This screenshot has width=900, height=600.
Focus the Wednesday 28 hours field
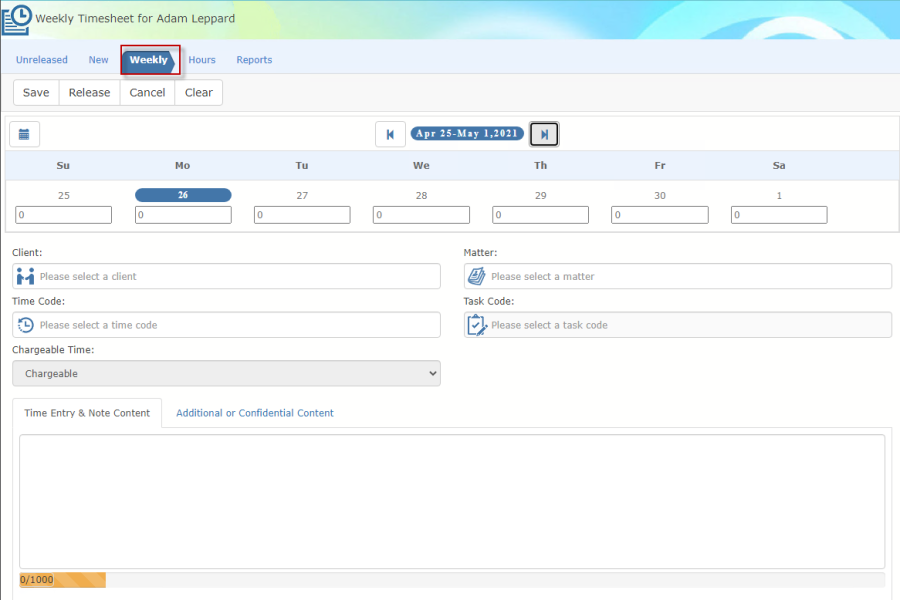point(421,215)
